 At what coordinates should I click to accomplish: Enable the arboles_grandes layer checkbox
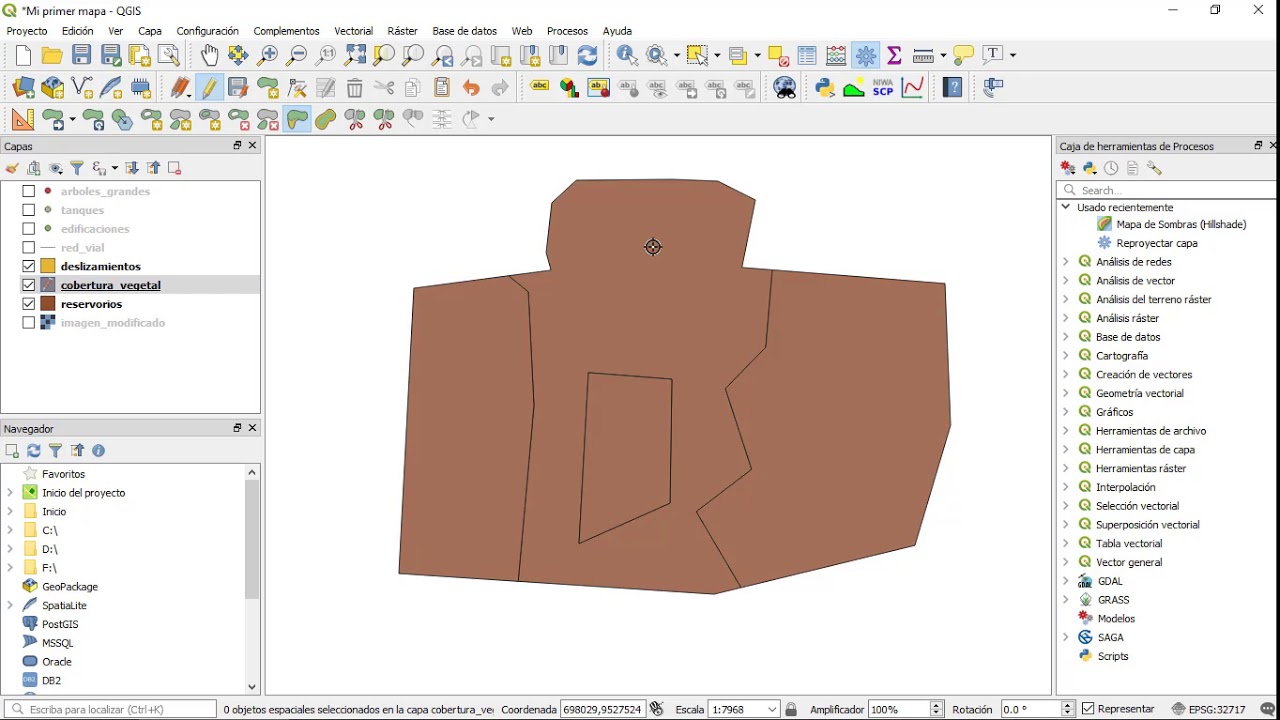point(29,191)
